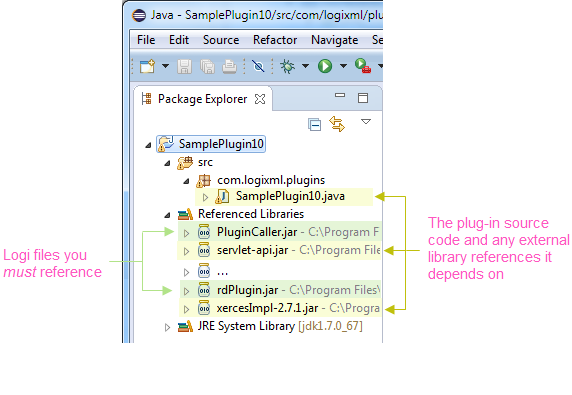Expand the JRE System Library node
Image resolution: width=572 pixels, height=395 pixels.
coord(167,327)
